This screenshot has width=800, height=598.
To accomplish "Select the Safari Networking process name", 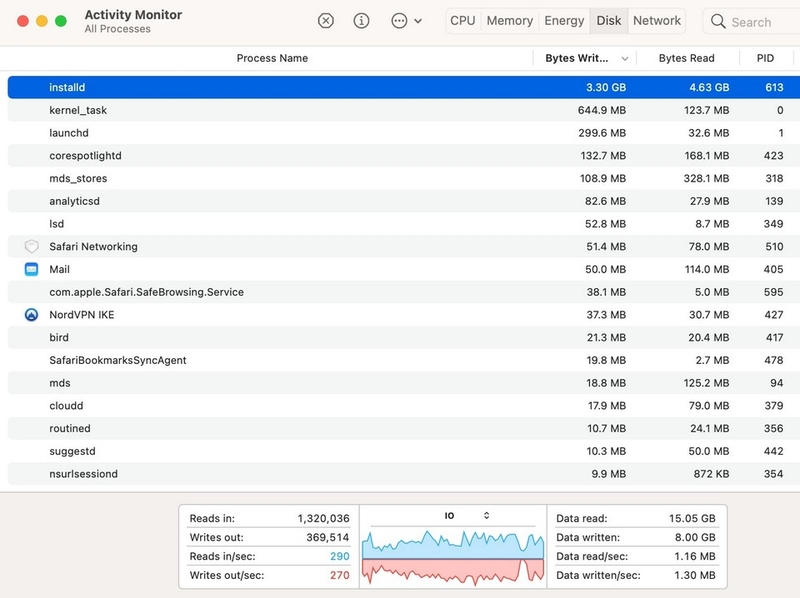I will (93, 246).
